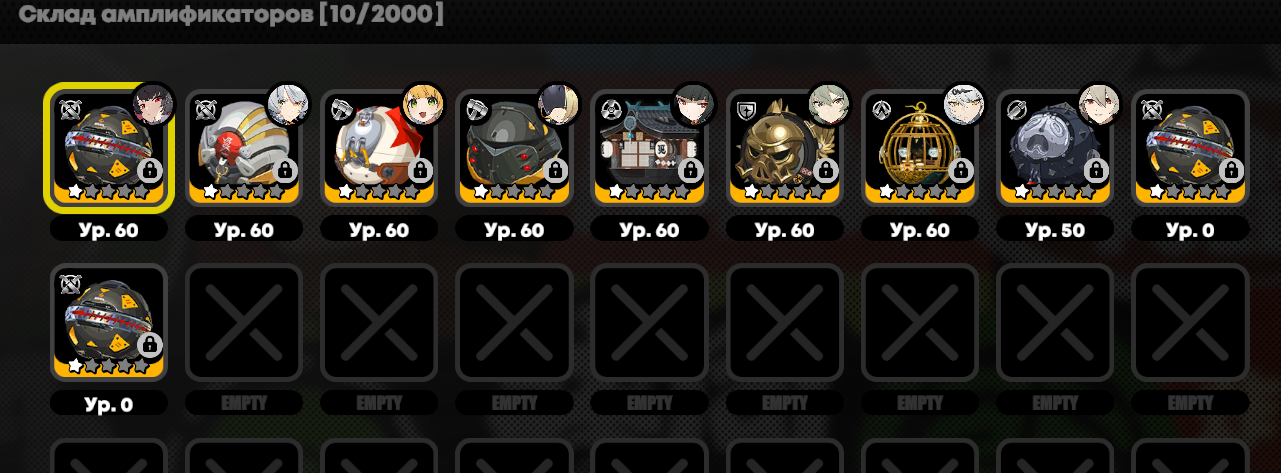The image size is (1281, 473).
Task: Click the dark-haired girl avatar on the selected amplifier
Action: (x=153, y=103)
